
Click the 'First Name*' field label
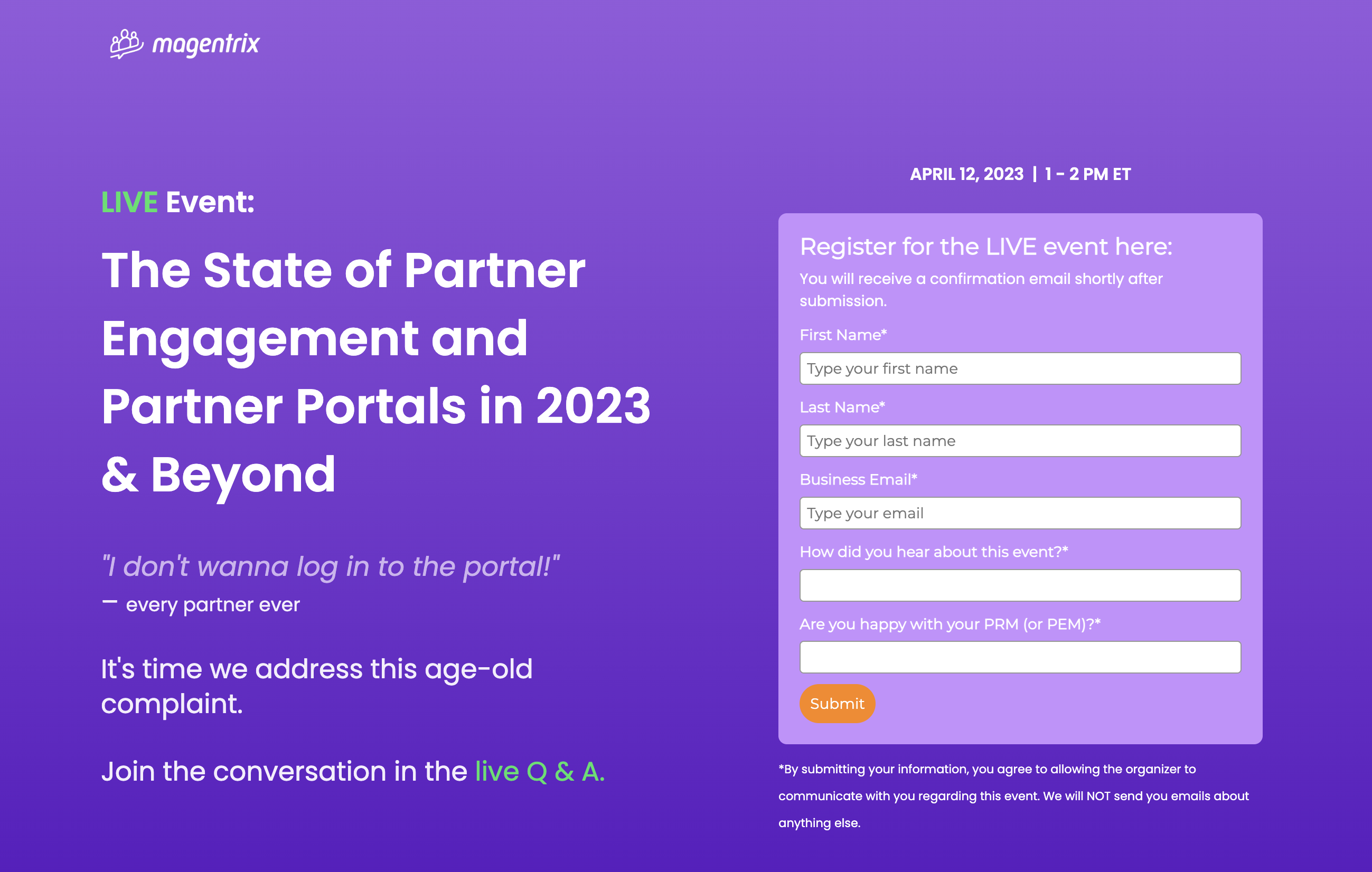[x=843, y=335]
